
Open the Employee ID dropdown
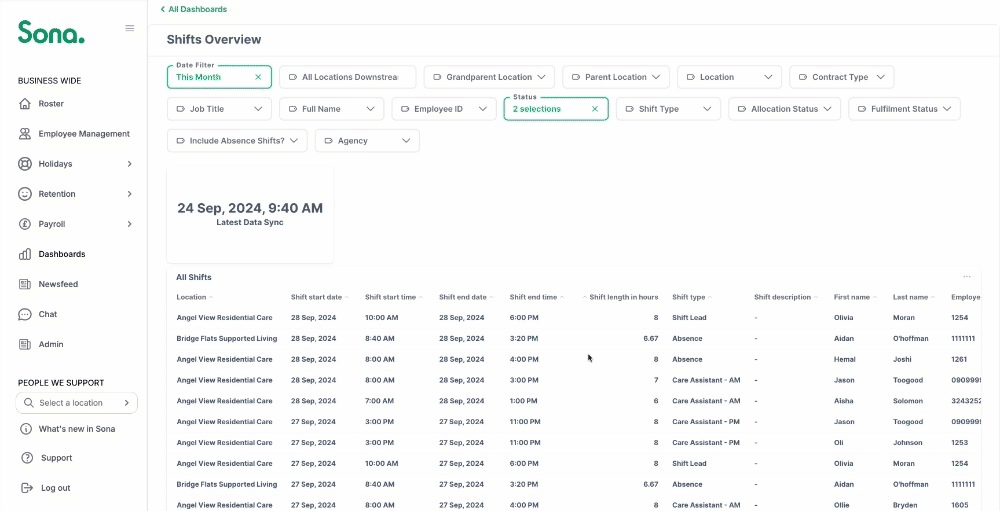(444, 109)
